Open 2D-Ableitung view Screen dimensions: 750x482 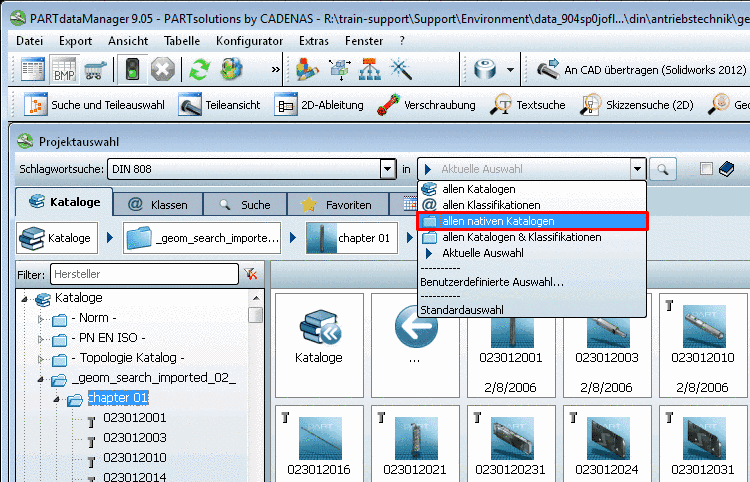click(319, 105)
